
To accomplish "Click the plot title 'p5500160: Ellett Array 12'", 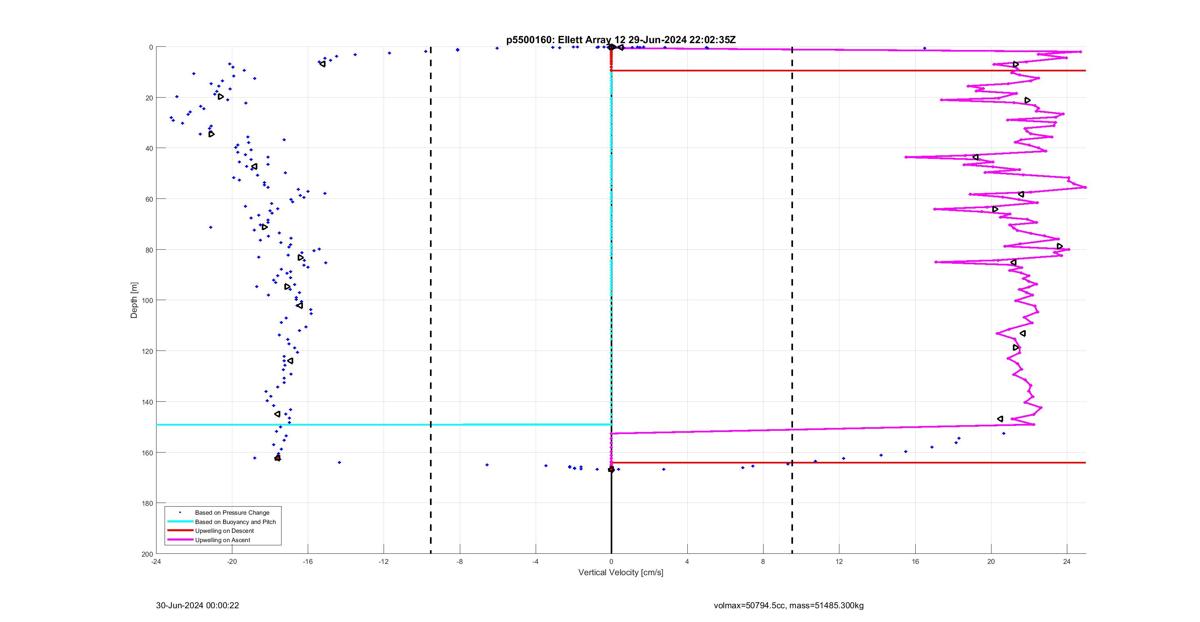I will pos(567,40).
